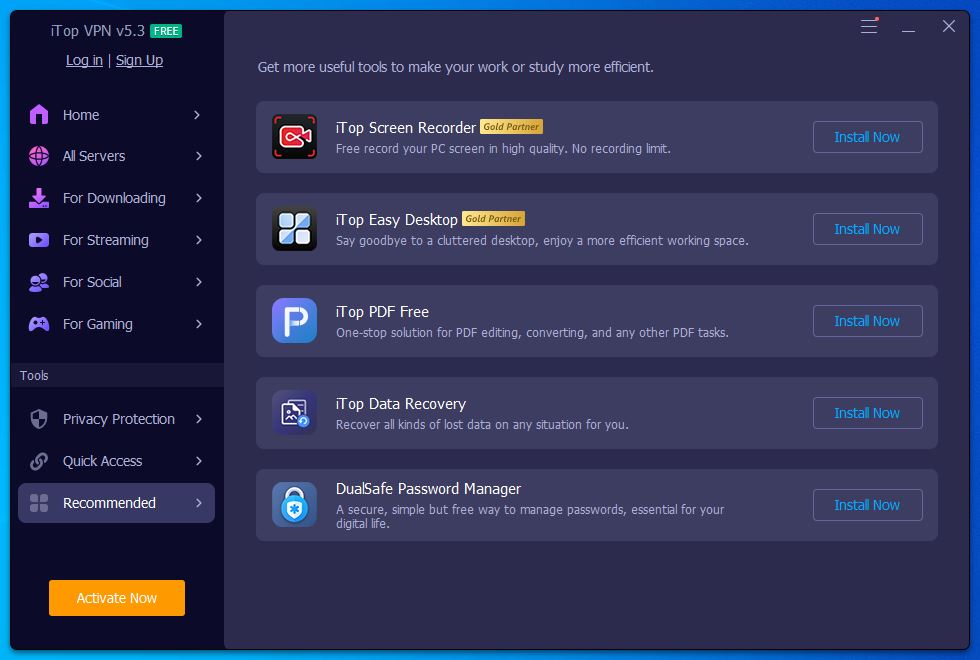The height and width of the screenshot is (660, 980).
Task: Click the iTop PDF Free app icon
Action: click(294, 321)
